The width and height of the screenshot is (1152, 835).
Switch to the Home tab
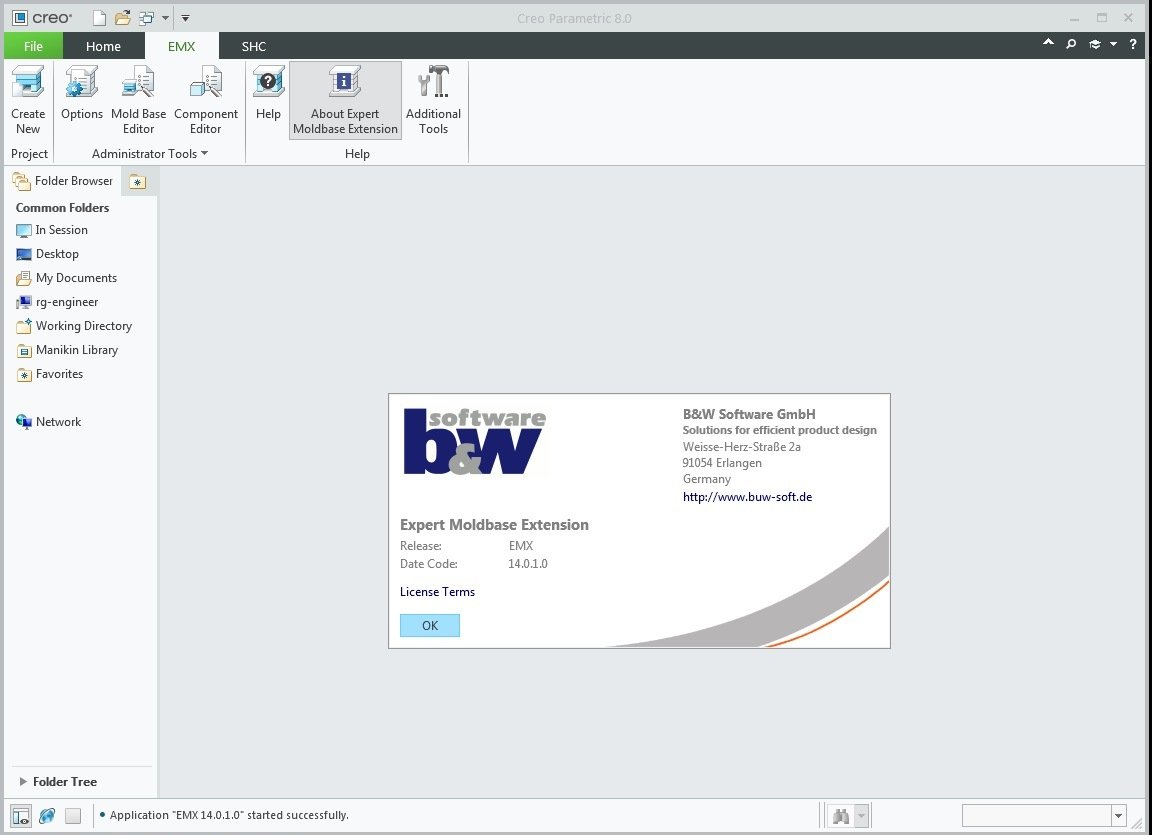(x=103, y=46)
